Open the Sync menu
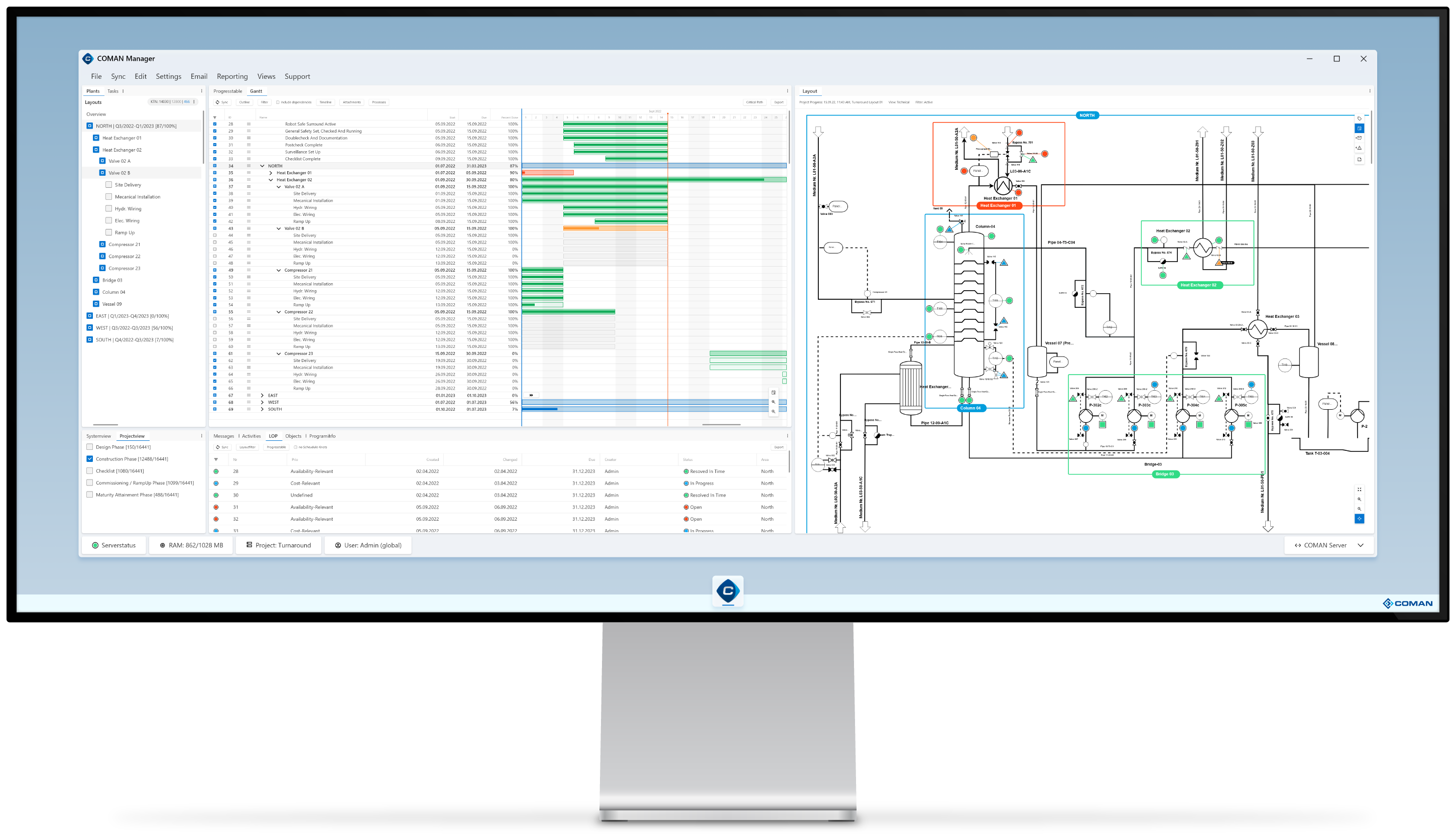Viewport: 1456px width, 839px height. (x=118, y=77)
